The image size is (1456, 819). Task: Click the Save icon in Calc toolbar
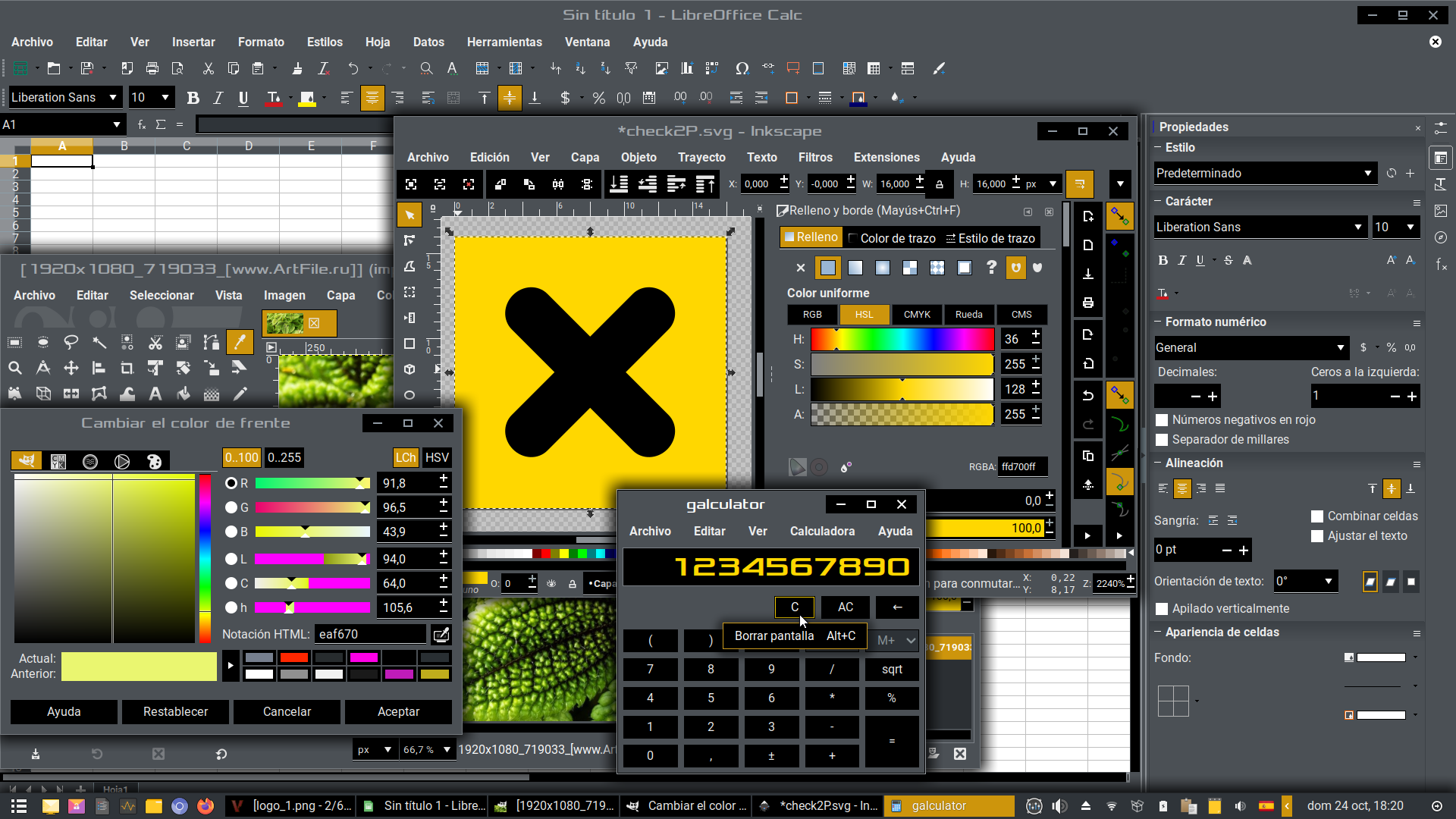pos(87,68)
